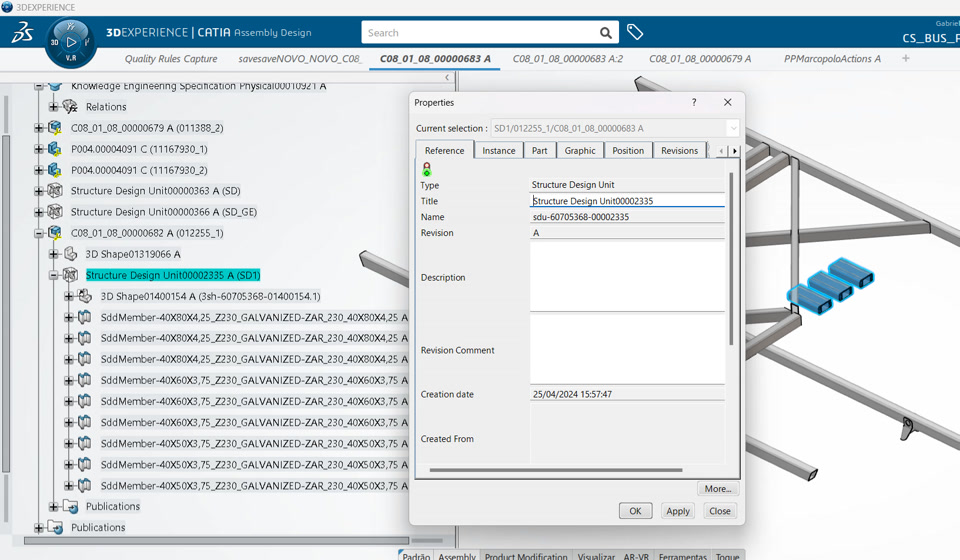This screenshot has height=560, width=960.
Task: Click the Description text area
Action: tap(627, 277)
